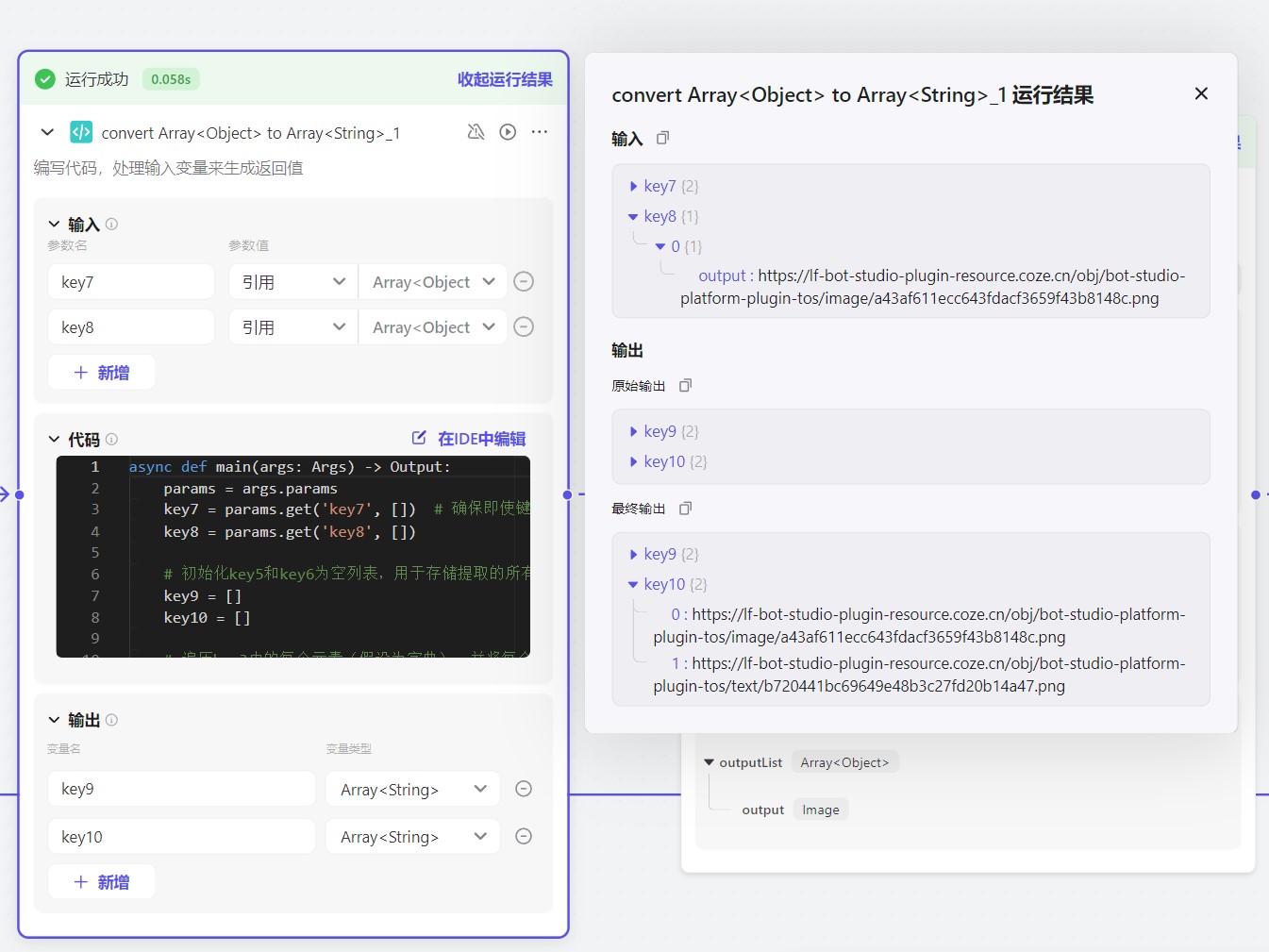This screenshot has width=1269, height=952.
Task: Click the info icon beside 输入 heading
Action: pyautogui.click(x=111, y=224)
